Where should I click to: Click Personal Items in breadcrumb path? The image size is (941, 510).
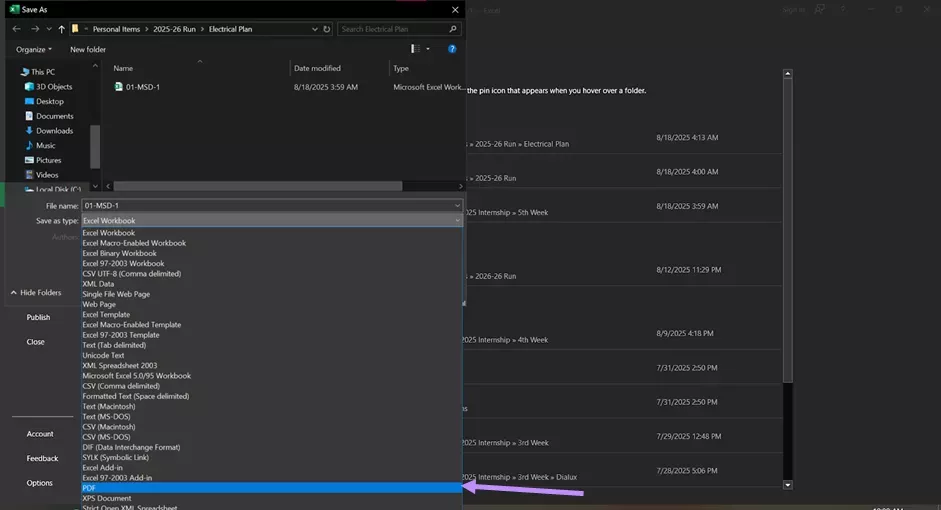(116, 29)
